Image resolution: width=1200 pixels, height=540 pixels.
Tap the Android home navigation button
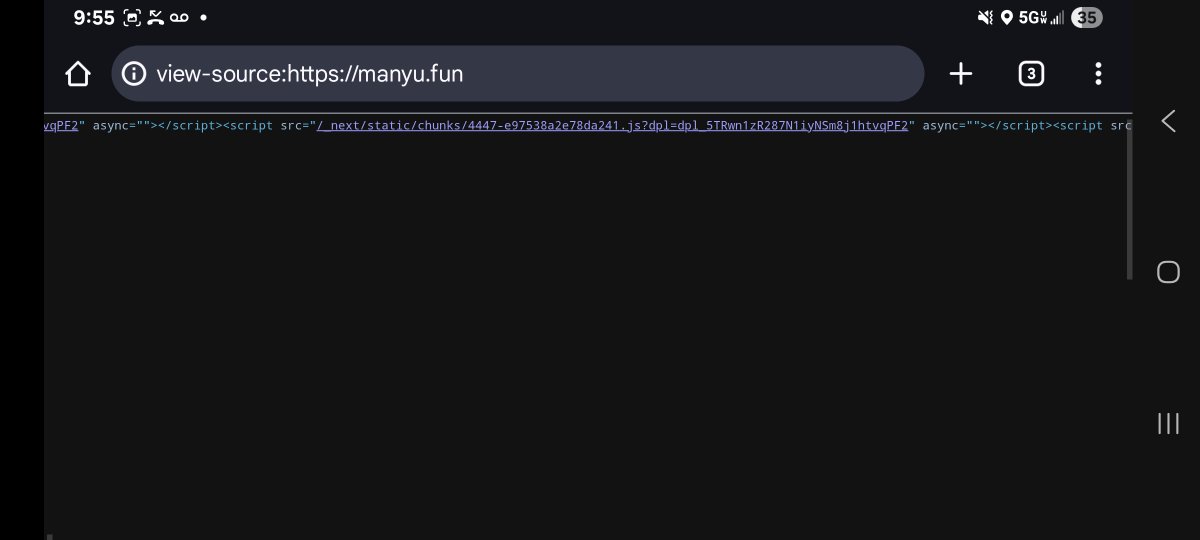pyautogui.click(x=1168, y=272)
